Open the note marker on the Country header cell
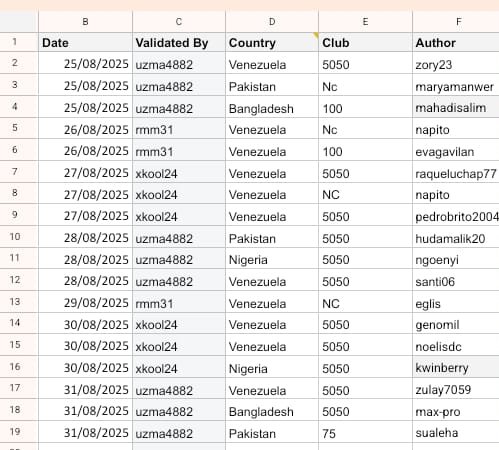499x450 pixels. coord(316,35)
